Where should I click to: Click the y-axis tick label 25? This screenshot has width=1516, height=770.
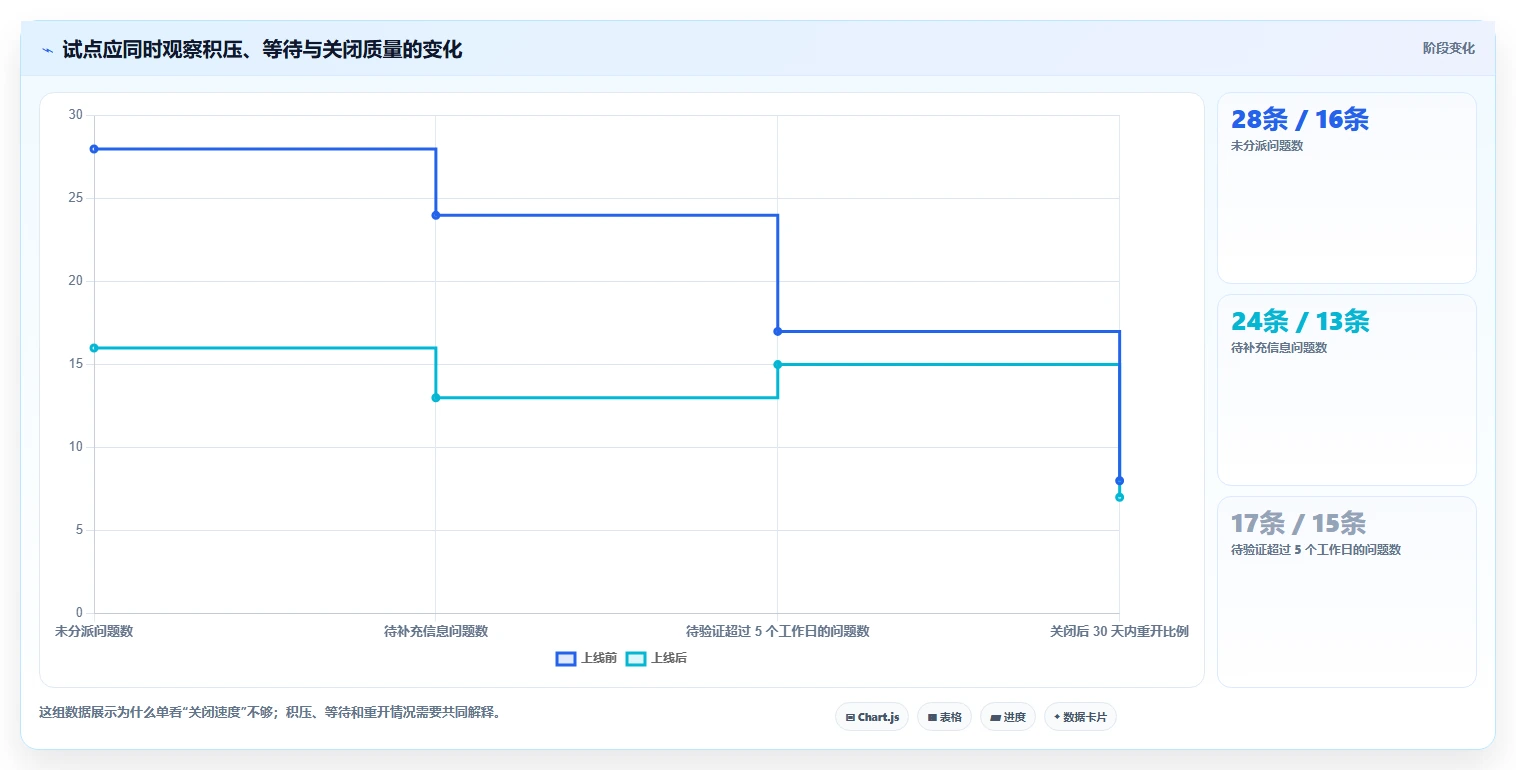(x=76, y=198)
